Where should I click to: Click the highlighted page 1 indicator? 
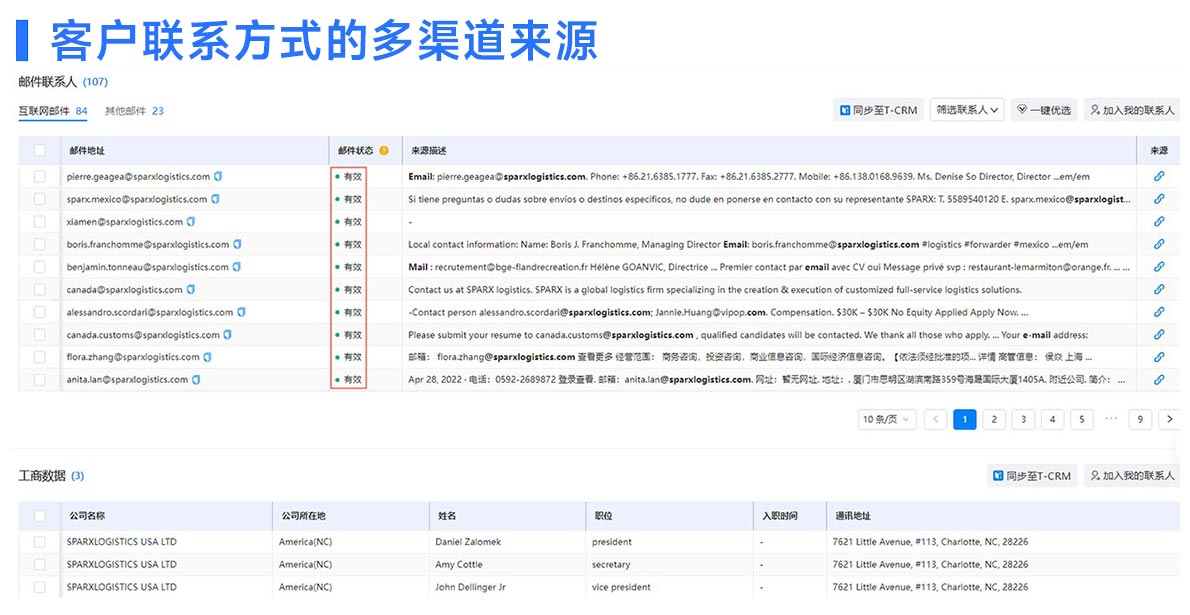click(x=964, y=419)
